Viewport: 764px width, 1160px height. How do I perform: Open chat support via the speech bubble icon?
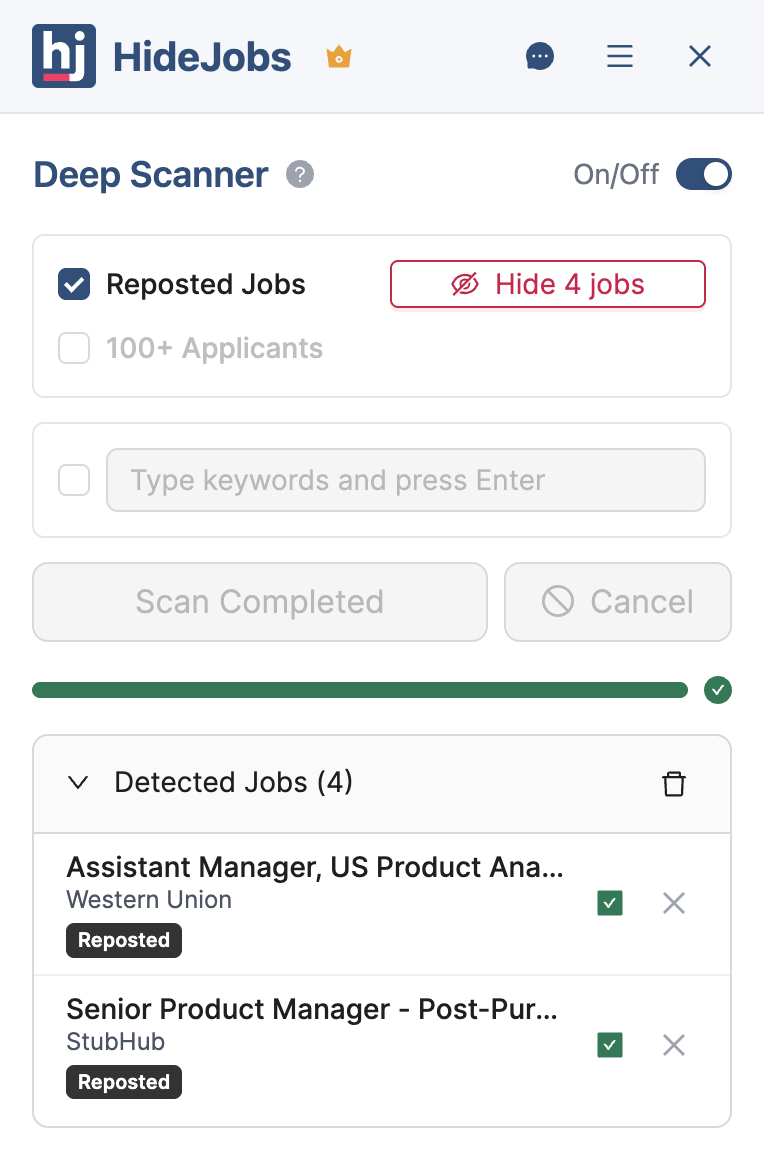pos(540,56)
